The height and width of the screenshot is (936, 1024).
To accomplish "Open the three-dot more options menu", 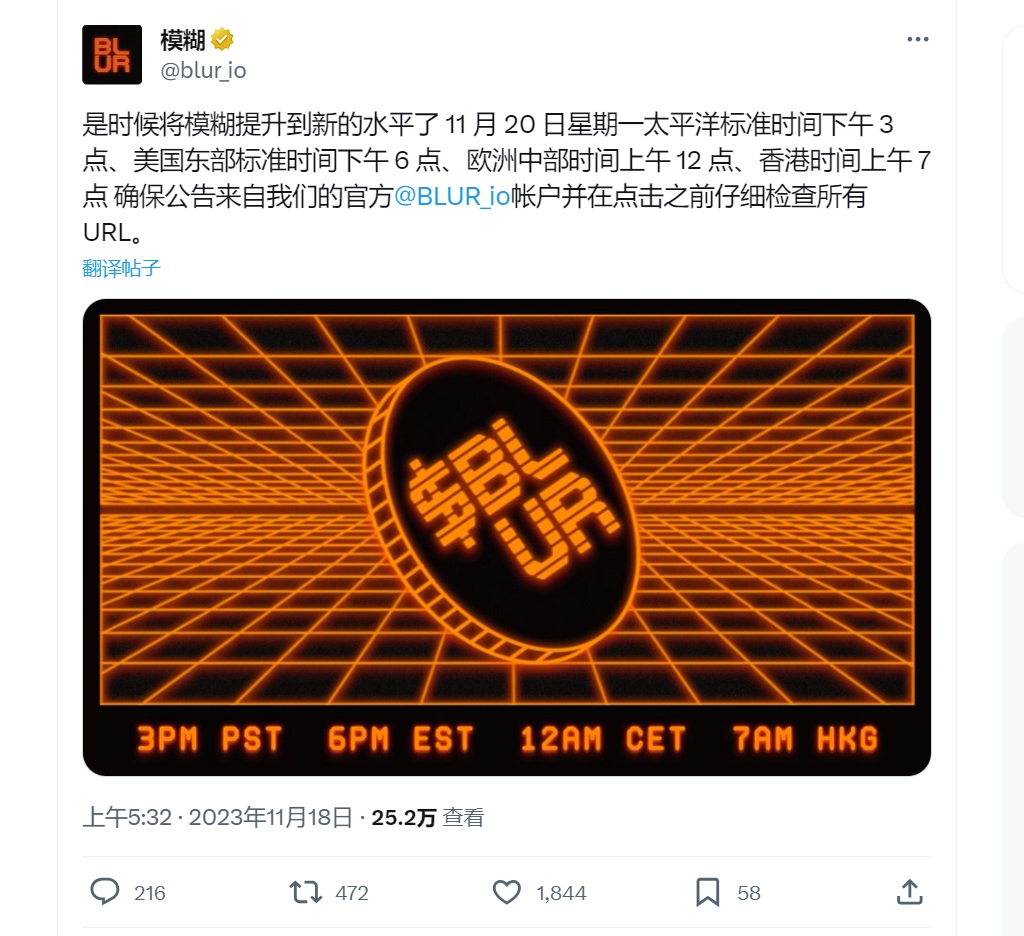I will pos(918,39).
